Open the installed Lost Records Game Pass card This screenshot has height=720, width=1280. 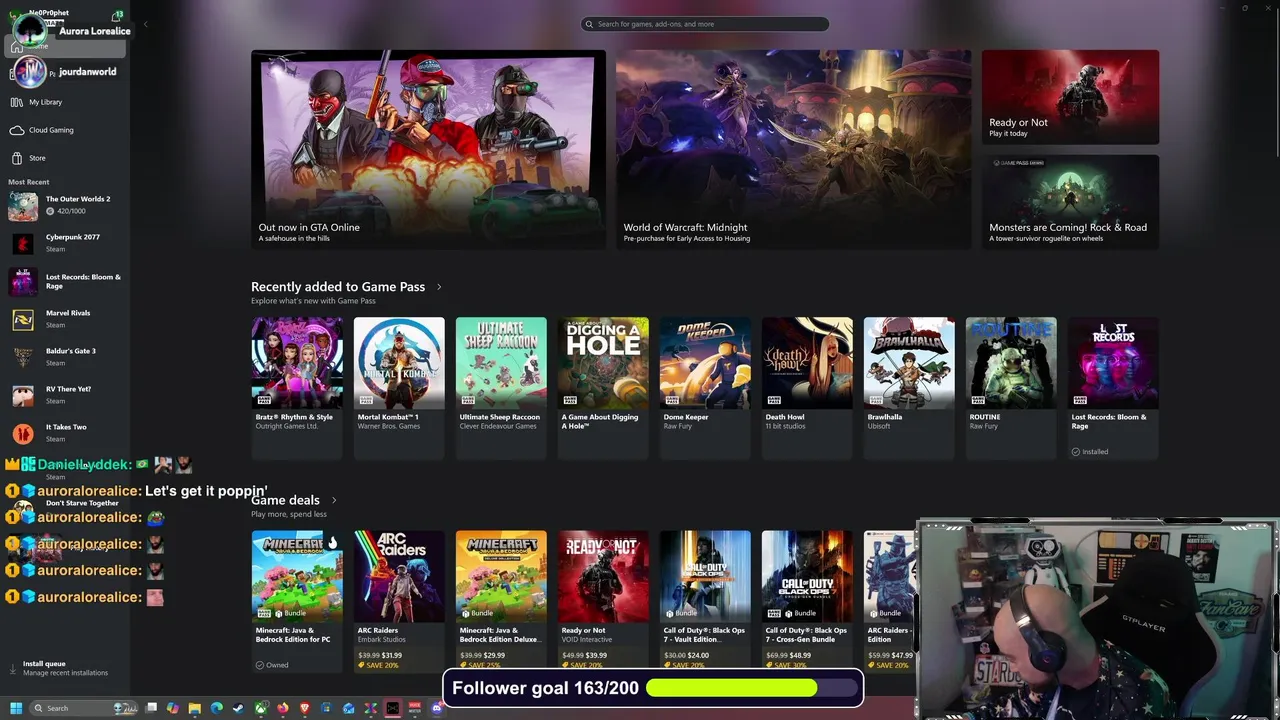point(1113,388)
